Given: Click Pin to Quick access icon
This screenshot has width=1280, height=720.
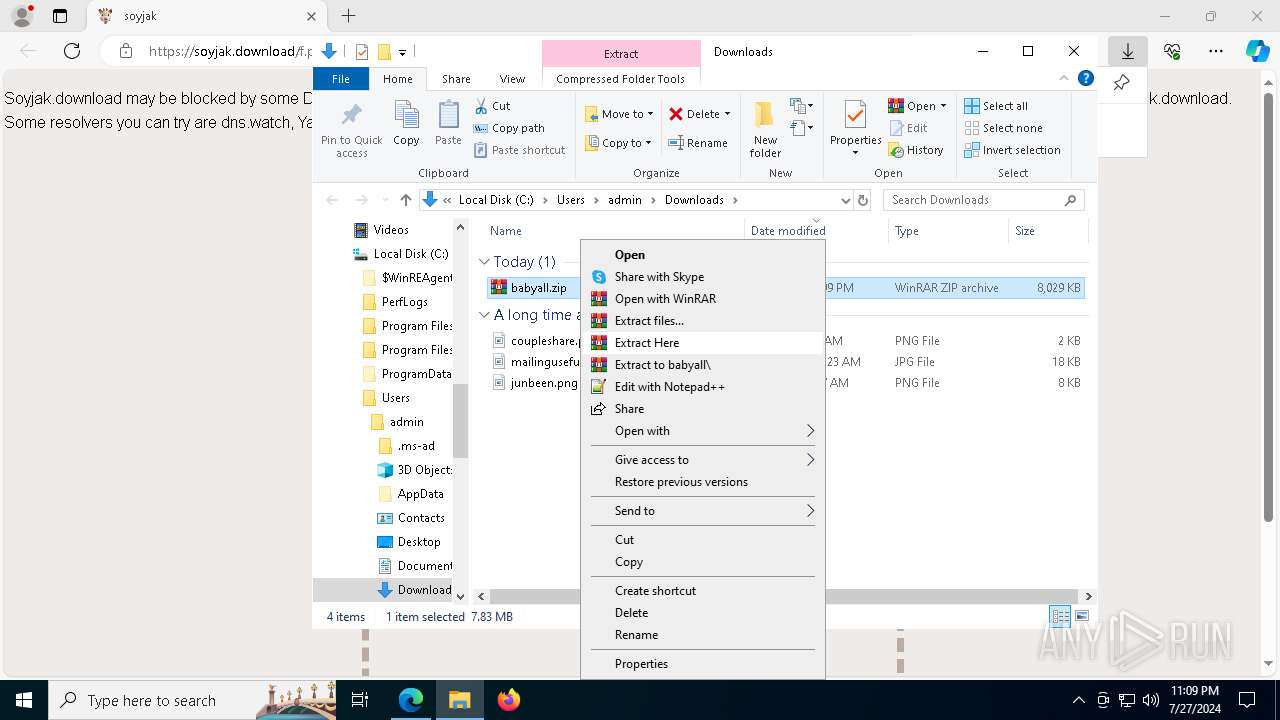Looking at the screenshot, I should [351, 129].
